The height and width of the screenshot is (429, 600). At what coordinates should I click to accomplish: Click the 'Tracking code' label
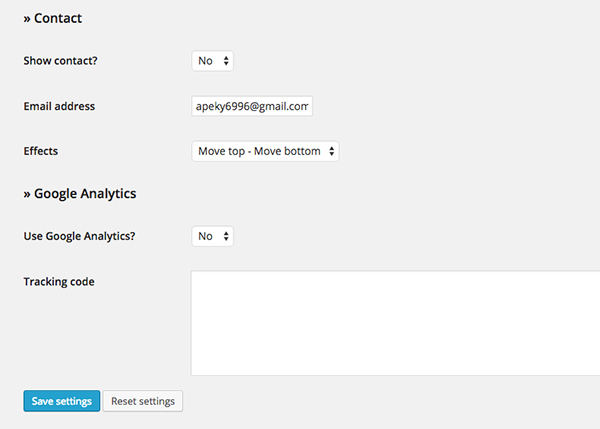tap(59, 282)
